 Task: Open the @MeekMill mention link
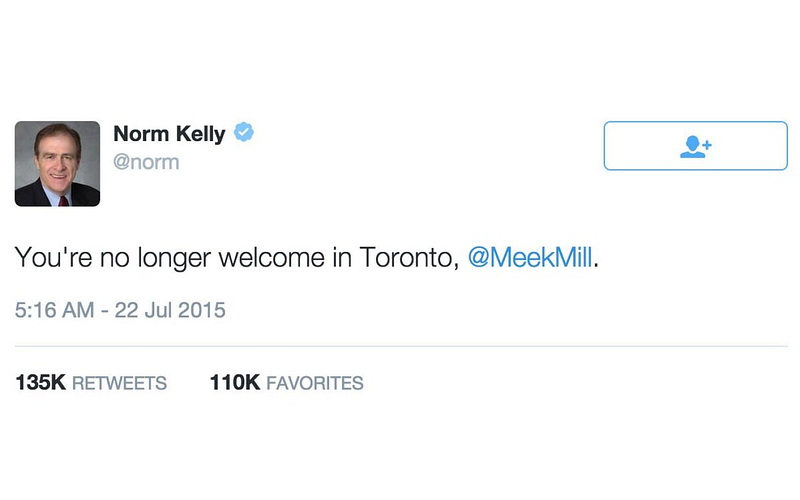[530, 257]
